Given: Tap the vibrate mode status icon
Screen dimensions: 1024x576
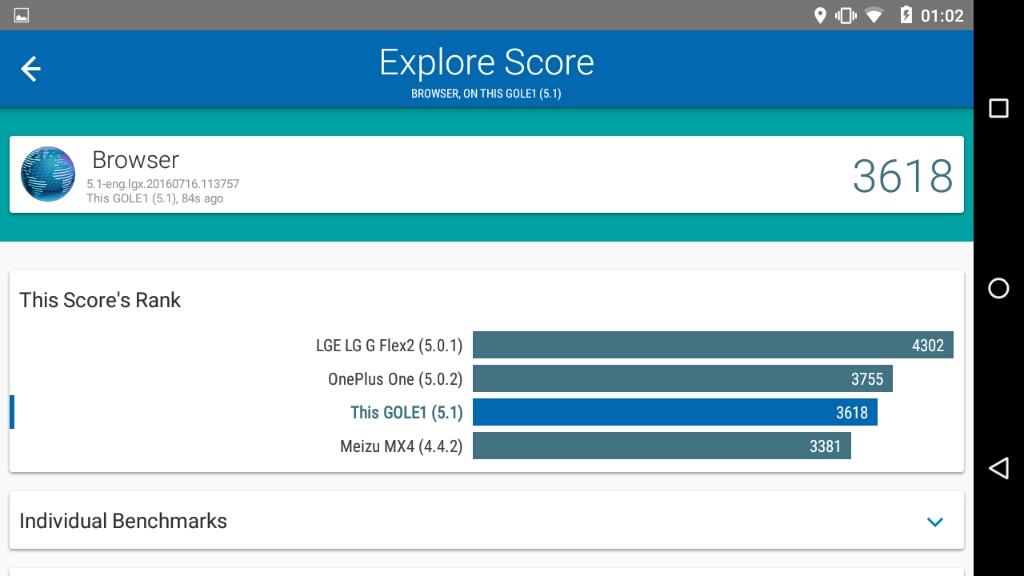Looking at the screenshot, I should pyautogui.click(x=846, y=15).
